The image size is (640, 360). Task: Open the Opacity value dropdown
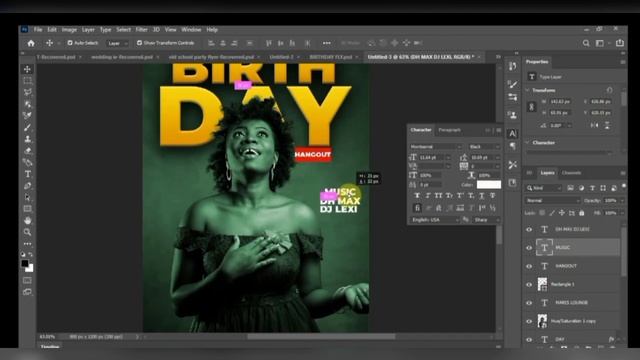tap(622, 200)
